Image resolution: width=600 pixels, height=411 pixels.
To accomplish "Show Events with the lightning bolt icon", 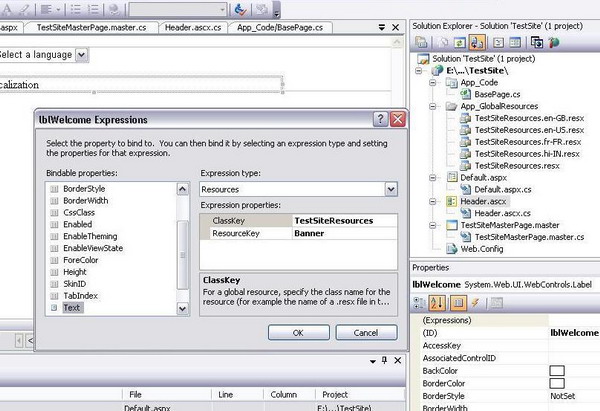I will 475,303.
